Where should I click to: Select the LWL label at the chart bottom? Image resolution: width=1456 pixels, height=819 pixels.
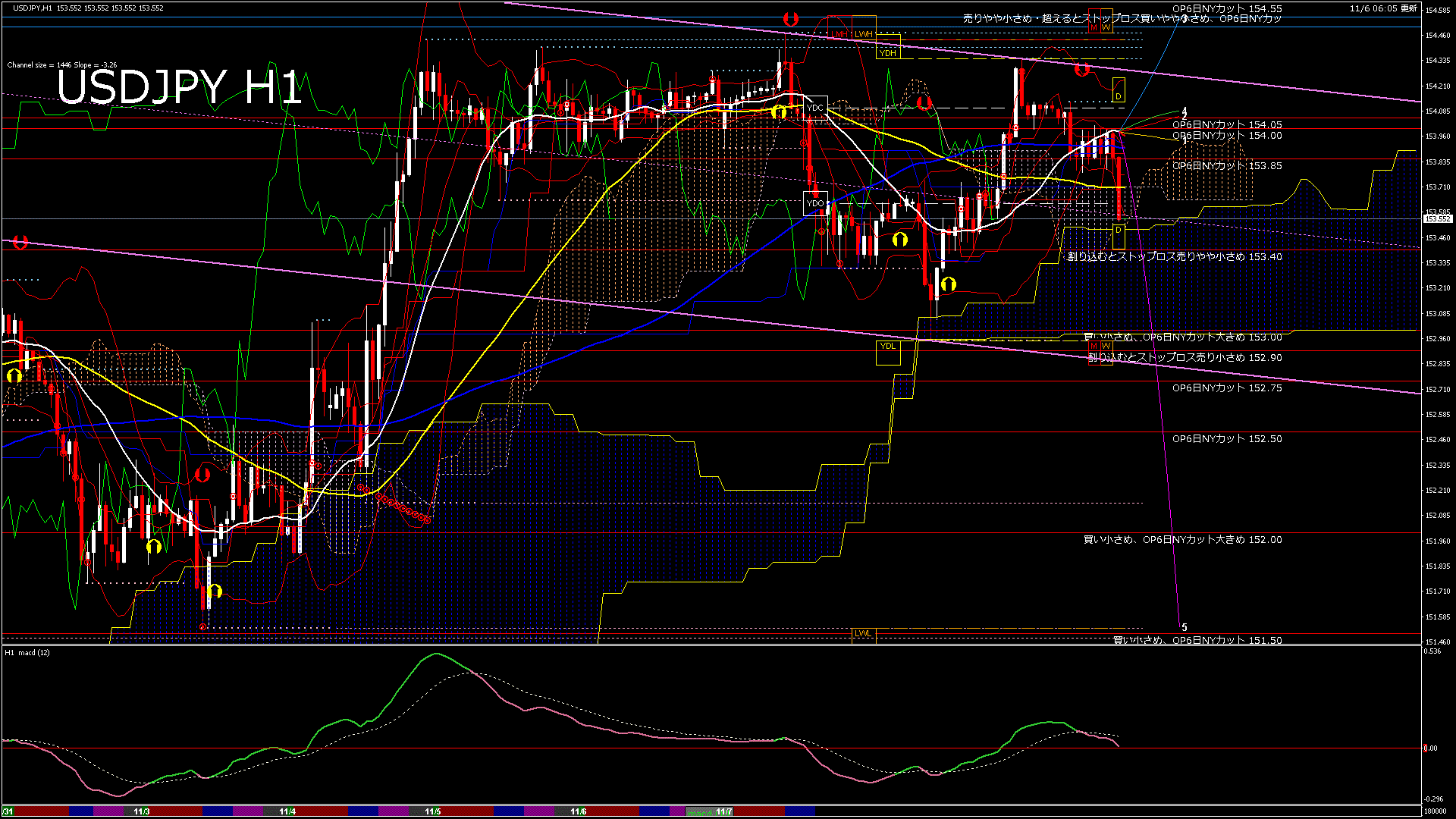pyautogui.click(x=863, y=633)
